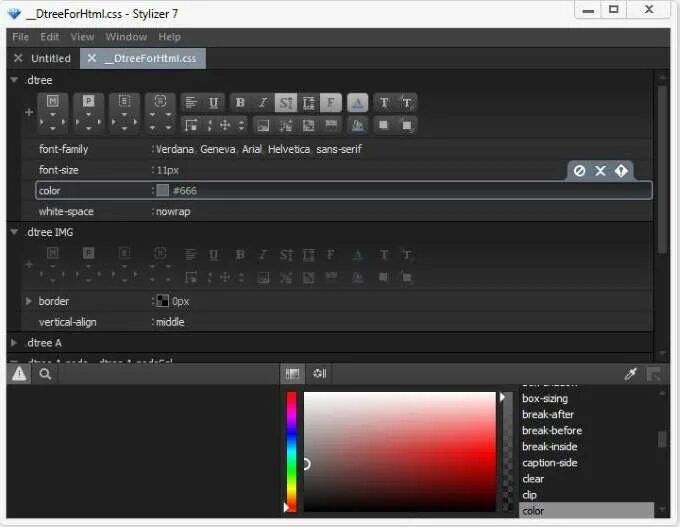Click the background-image icon in .dtree toolbar
This screenshot has height=527, width=680.
pyautogui.click(x=263, y=126)
